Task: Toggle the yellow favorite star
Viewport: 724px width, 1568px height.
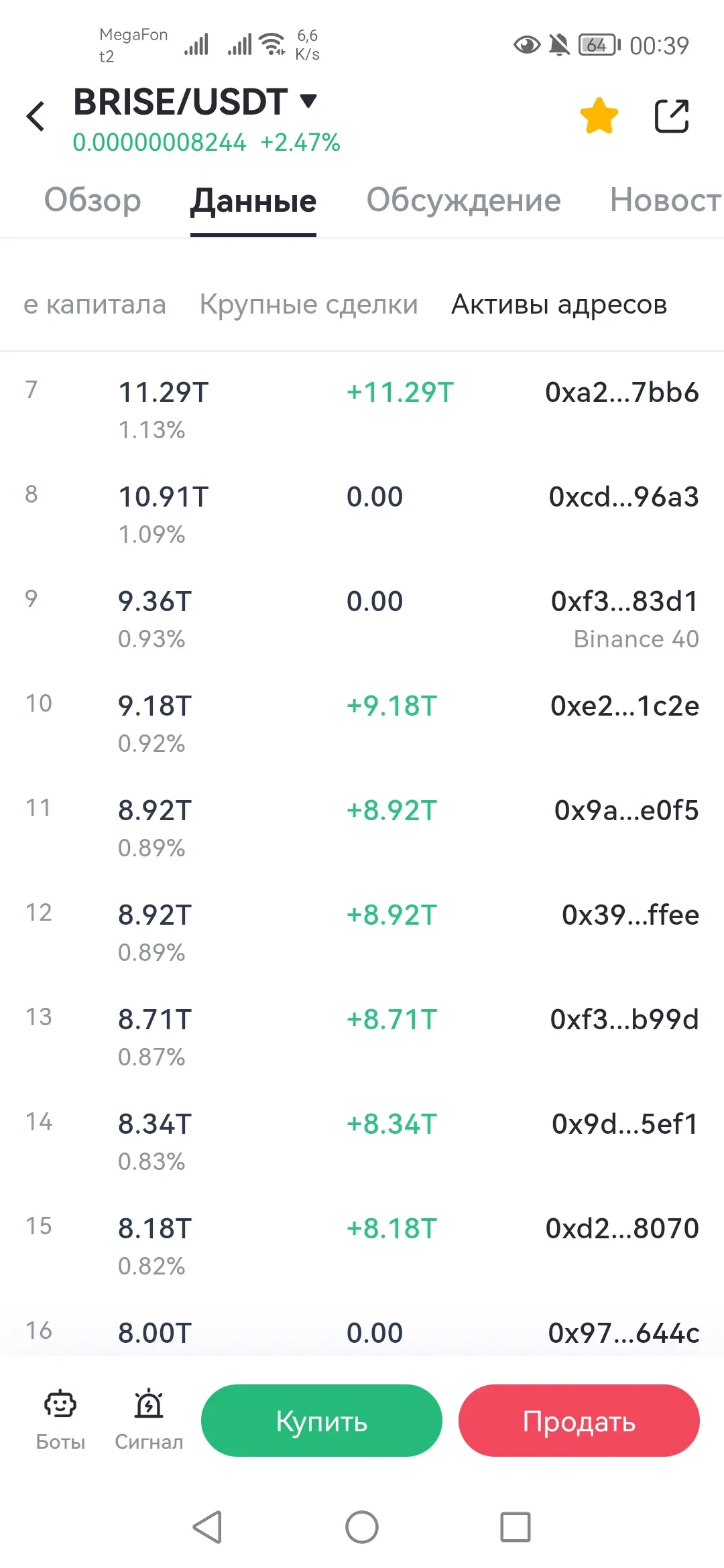Action: tap(599, 115)
